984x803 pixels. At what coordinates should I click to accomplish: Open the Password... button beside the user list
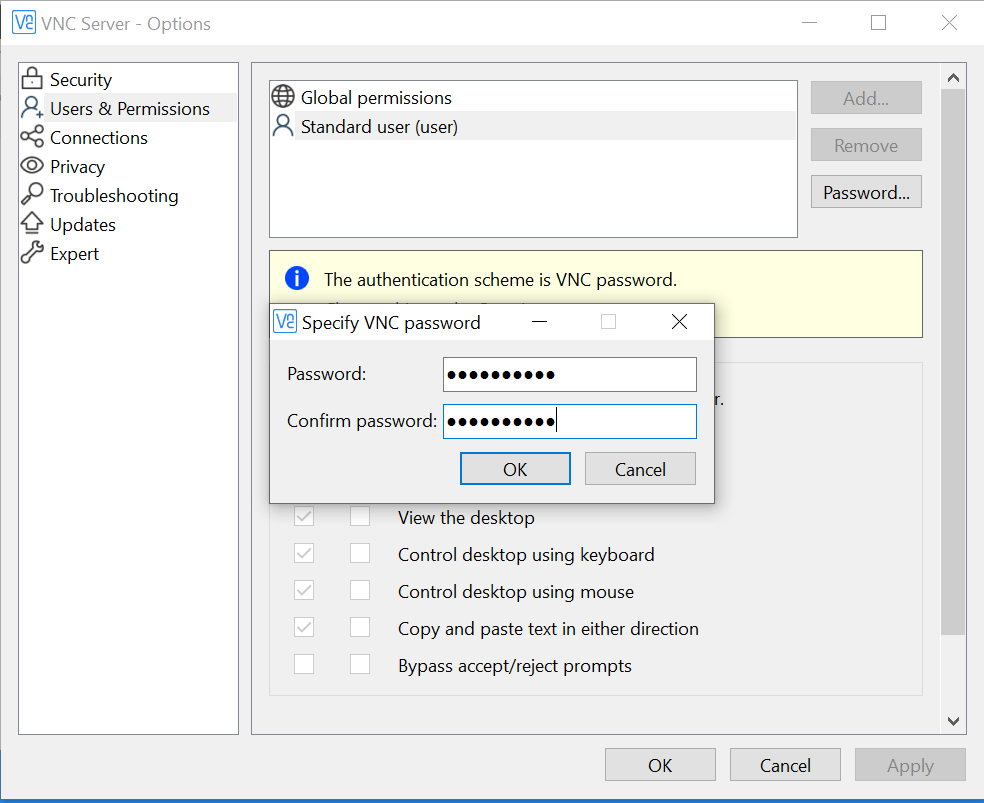click(866, 192)
